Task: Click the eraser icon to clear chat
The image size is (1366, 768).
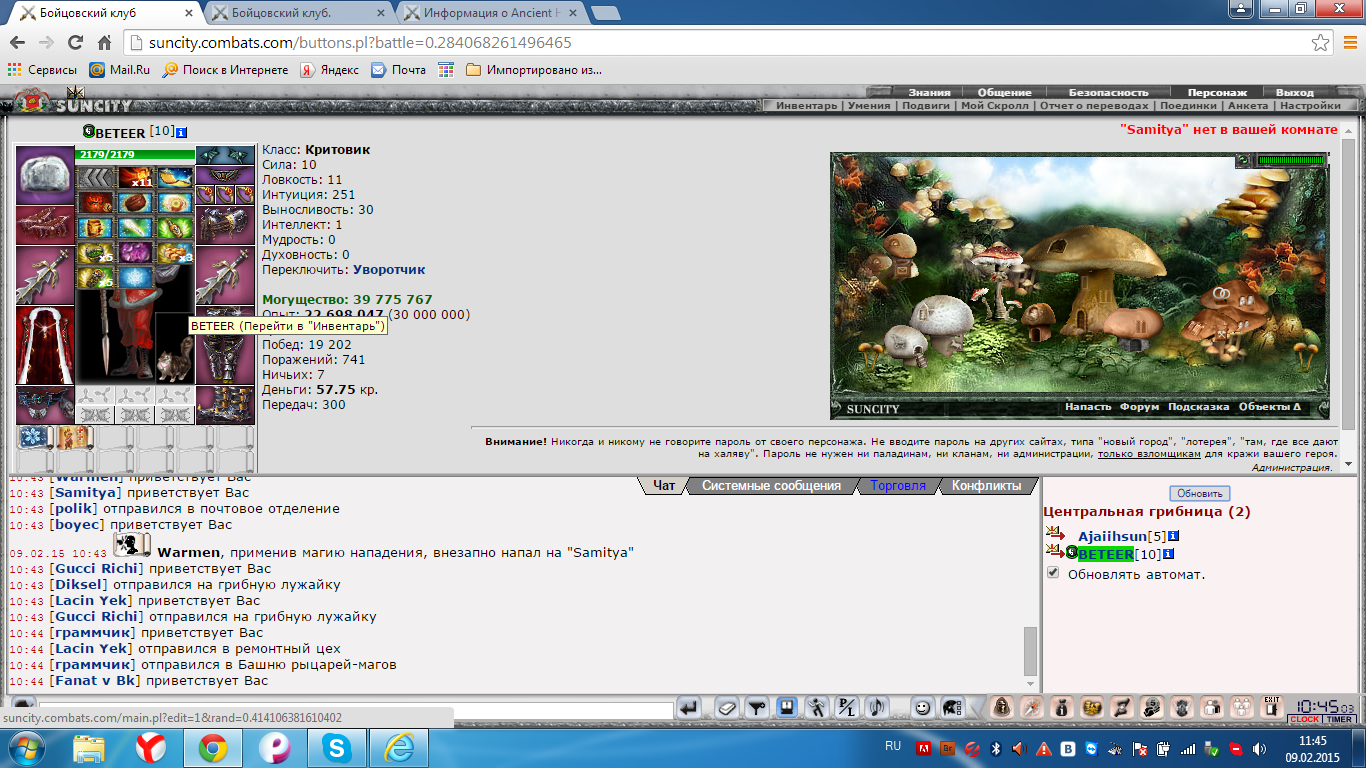Action: coord(727,708)
